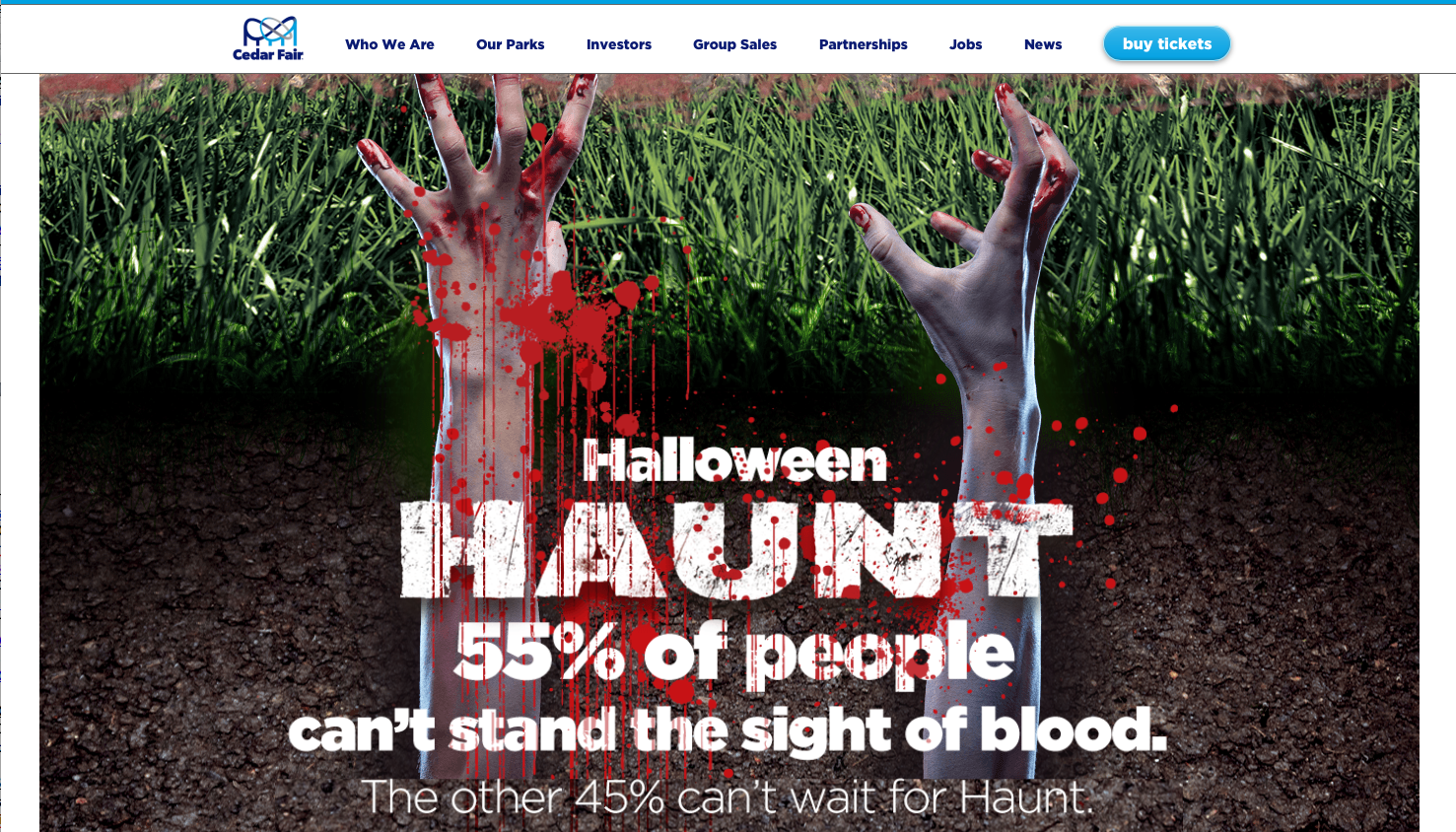This screenshot has height=832, width=1456.
Task: Select Group Sales in the navigation bar
Action: pos(734,44)
